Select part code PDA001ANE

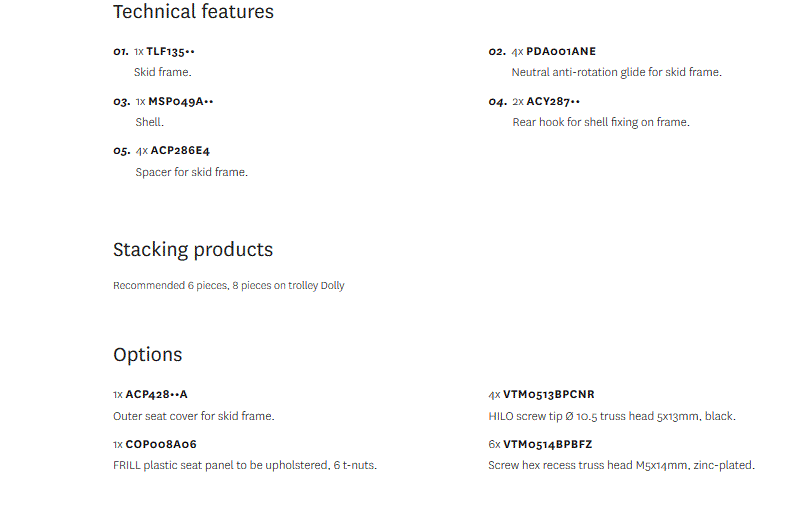[561, 52]
